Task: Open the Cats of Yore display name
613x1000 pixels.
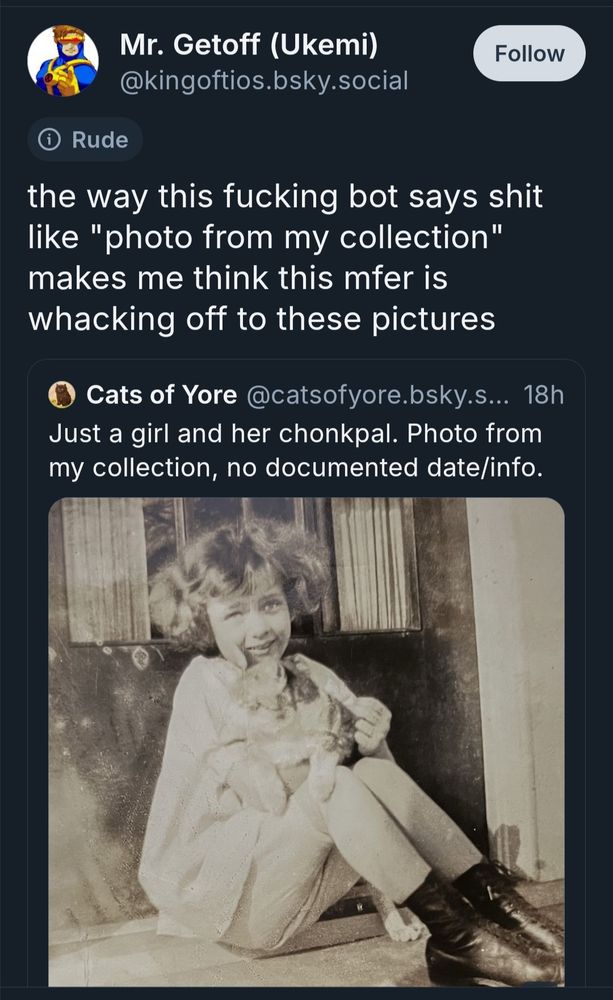Action: pos(160,395)
